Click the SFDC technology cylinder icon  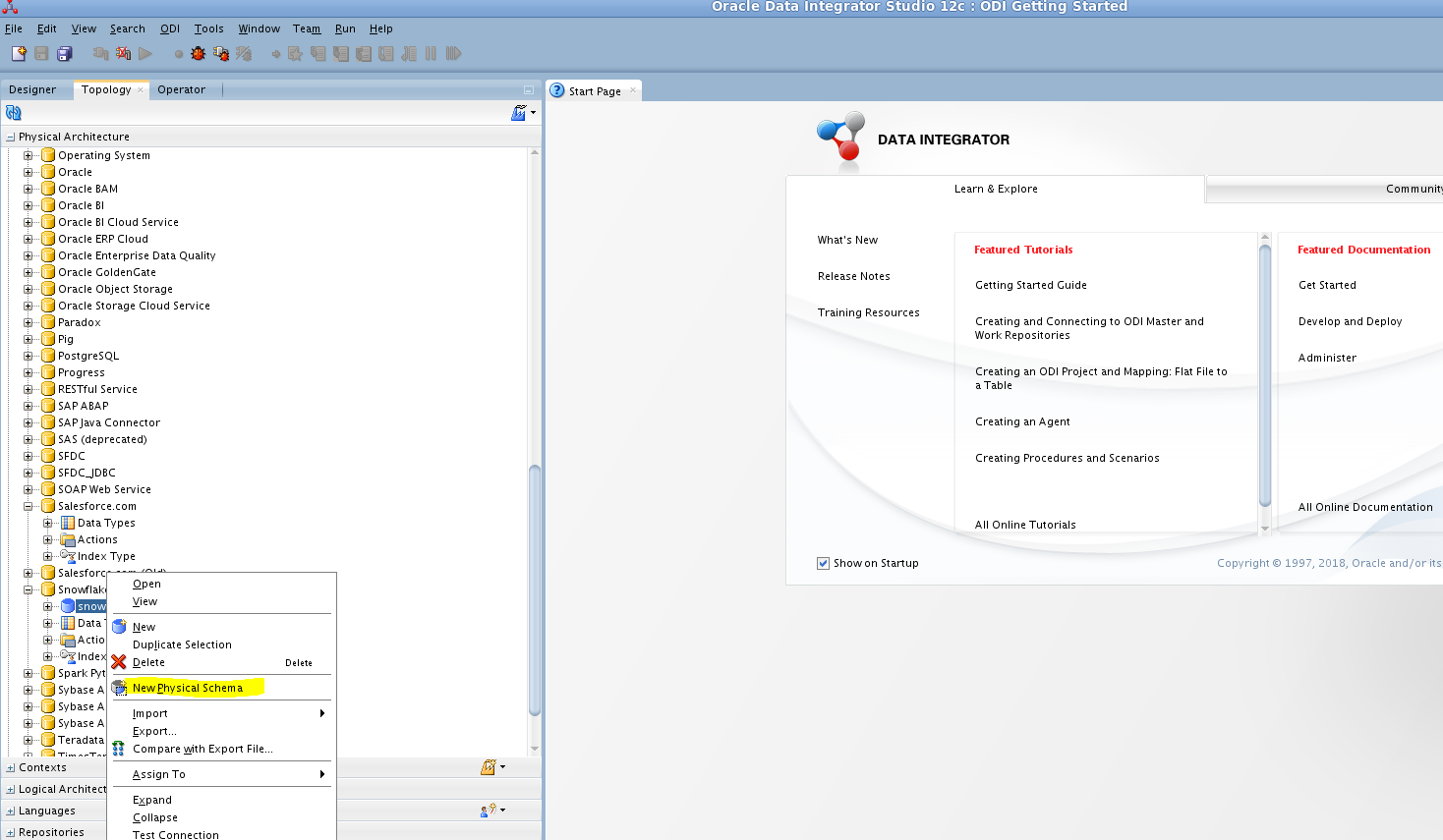click(x=48, y=456)
